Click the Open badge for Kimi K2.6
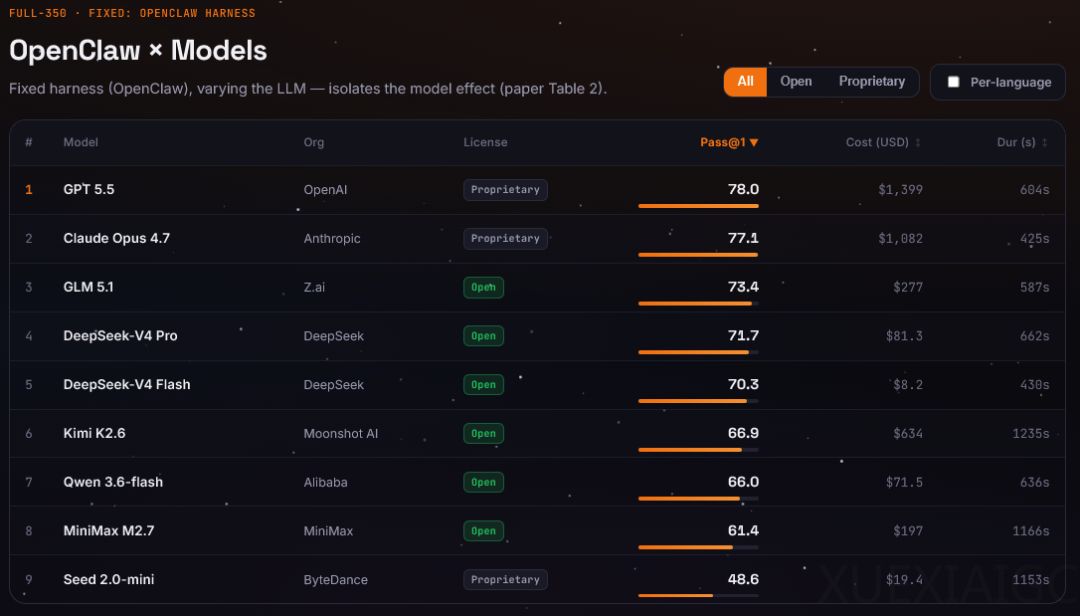 click(483, 433)
